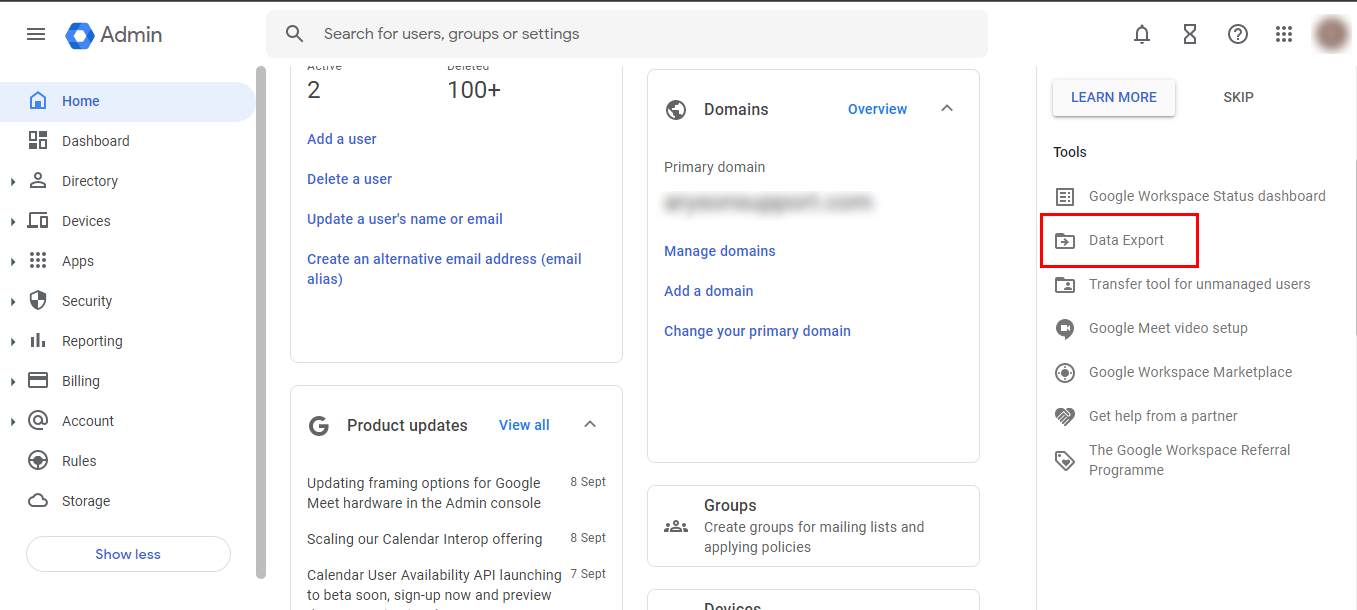
Task: Click the Google Workspace Marketplace icon
Action: 1065,372
